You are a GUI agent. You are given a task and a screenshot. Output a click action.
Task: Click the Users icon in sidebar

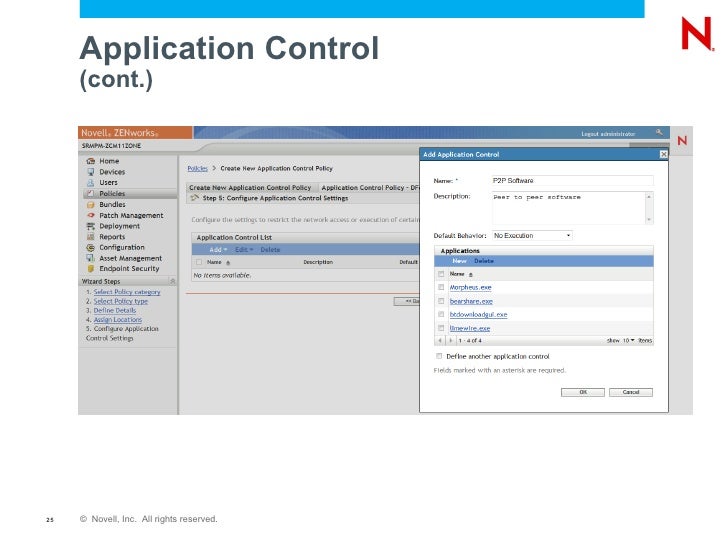(91, 182)
